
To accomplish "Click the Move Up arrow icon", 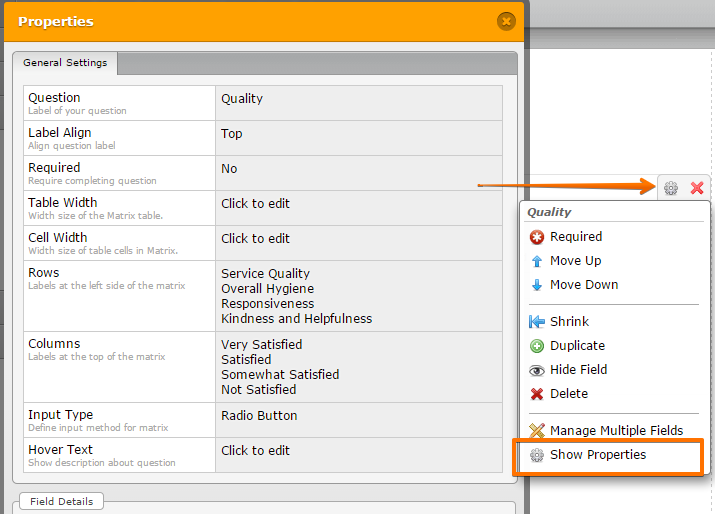I will point(537,261).
